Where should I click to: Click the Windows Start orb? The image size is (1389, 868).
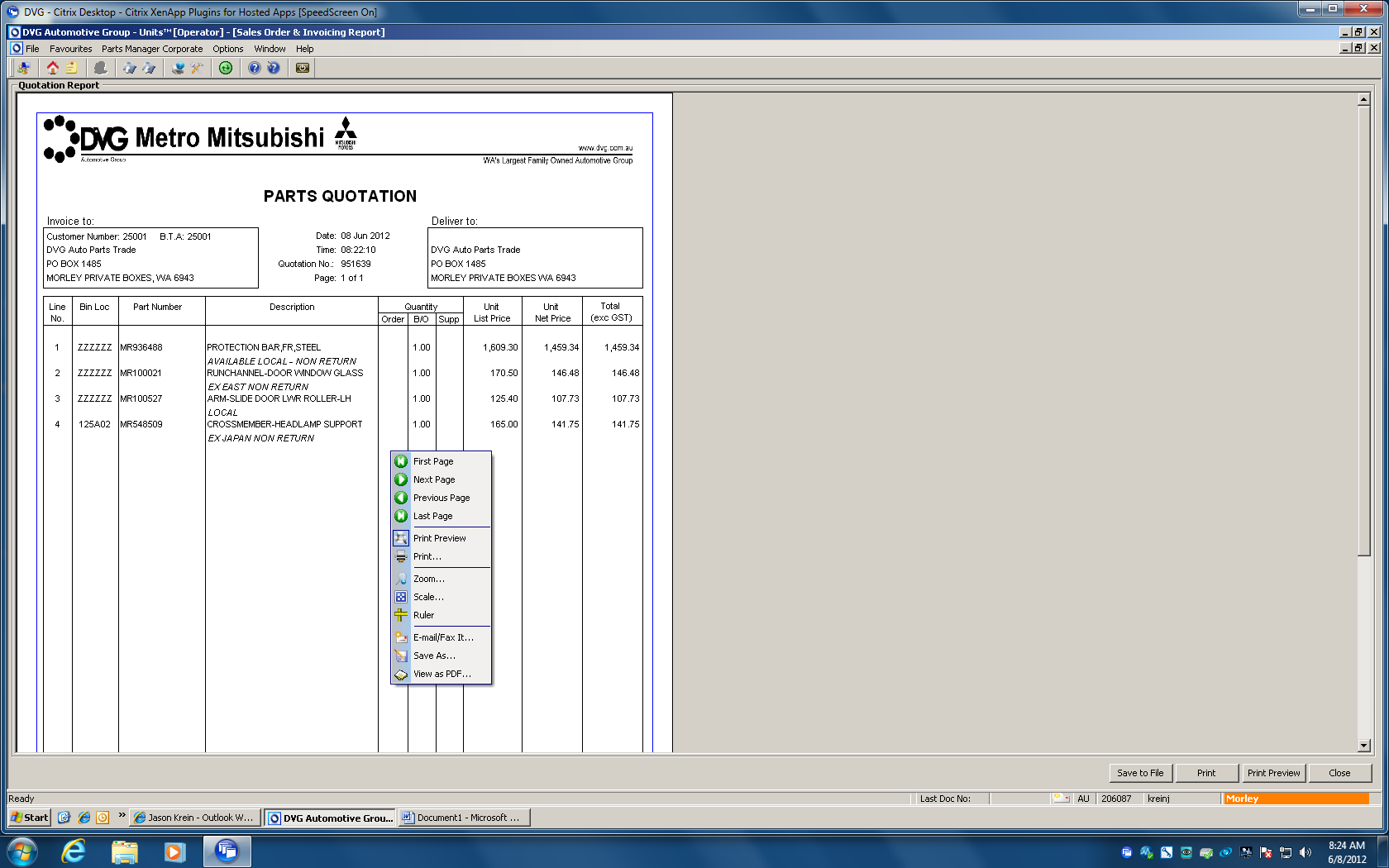pyautogui.click(x=22, y=851)
